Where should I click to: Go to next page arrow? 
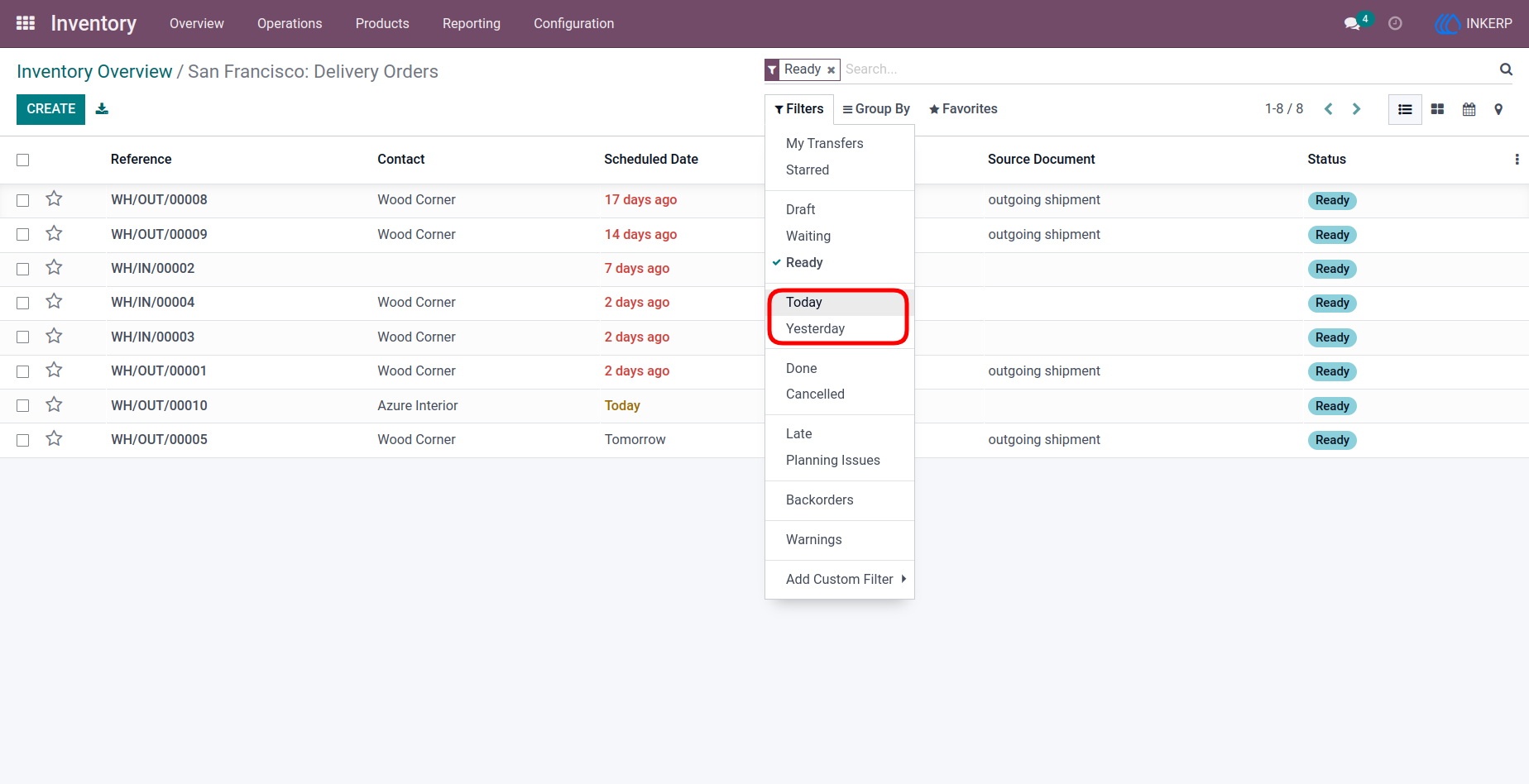pyautogui.click(x=1356, y=109)
